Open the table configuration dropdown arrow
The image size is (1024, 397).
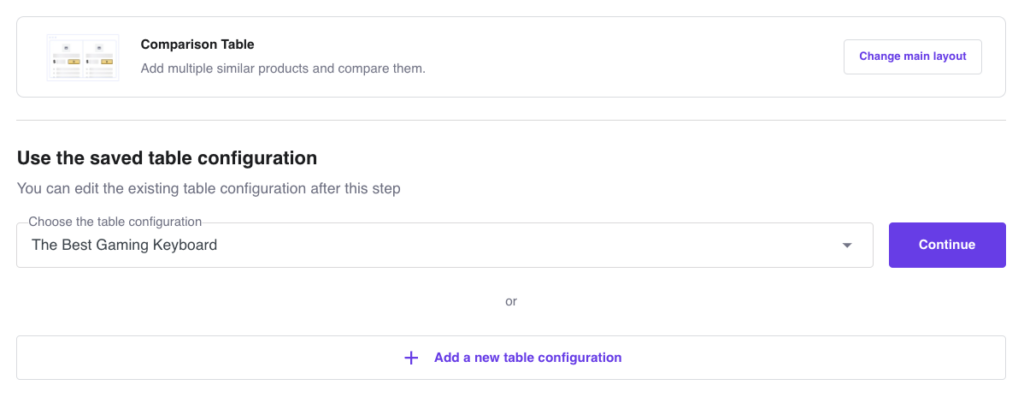[847, 246]
